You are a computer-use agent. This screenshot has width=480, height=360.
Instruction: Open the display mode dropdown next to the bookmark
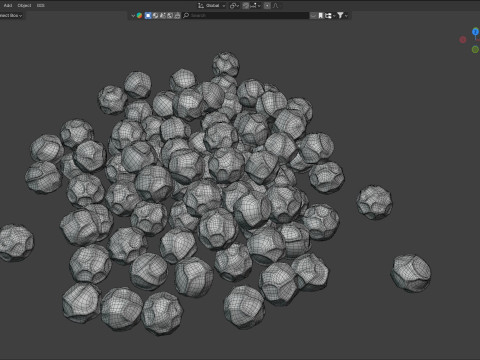tap(329, 15)
